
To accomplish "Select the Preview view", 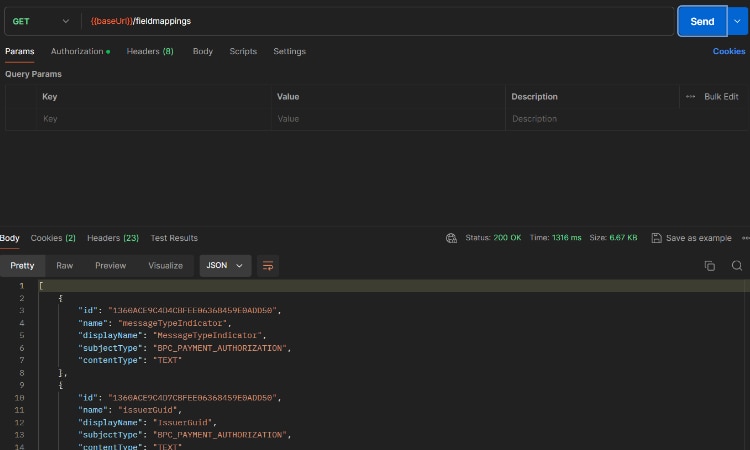I will click(x=110, y=266).
